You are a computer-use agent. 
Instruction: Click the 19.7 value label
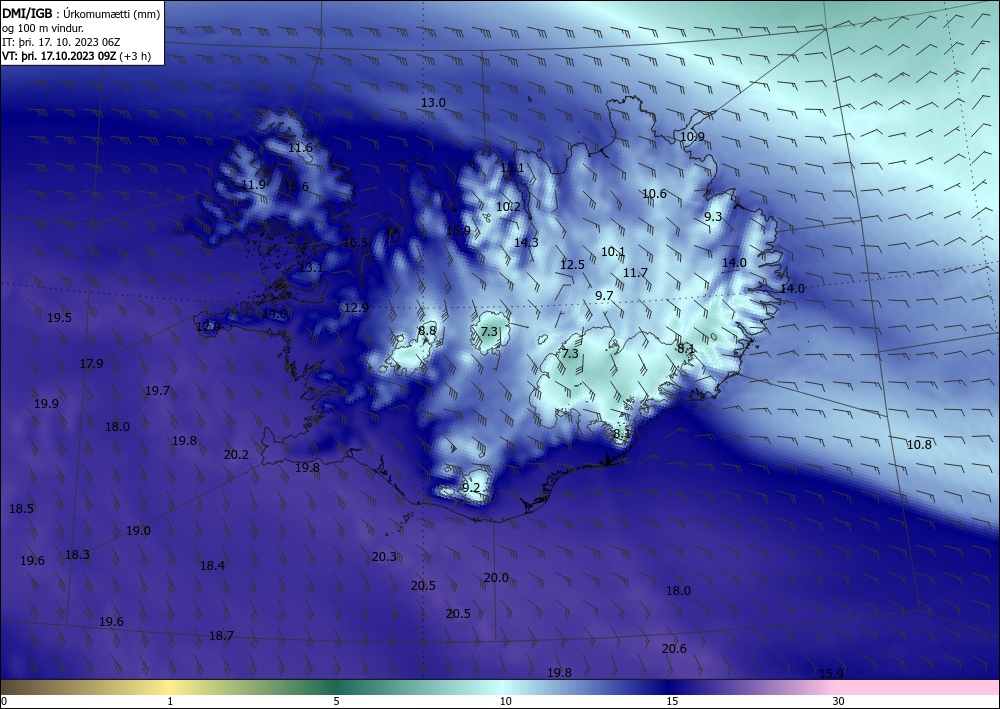[x=157, y=391]
